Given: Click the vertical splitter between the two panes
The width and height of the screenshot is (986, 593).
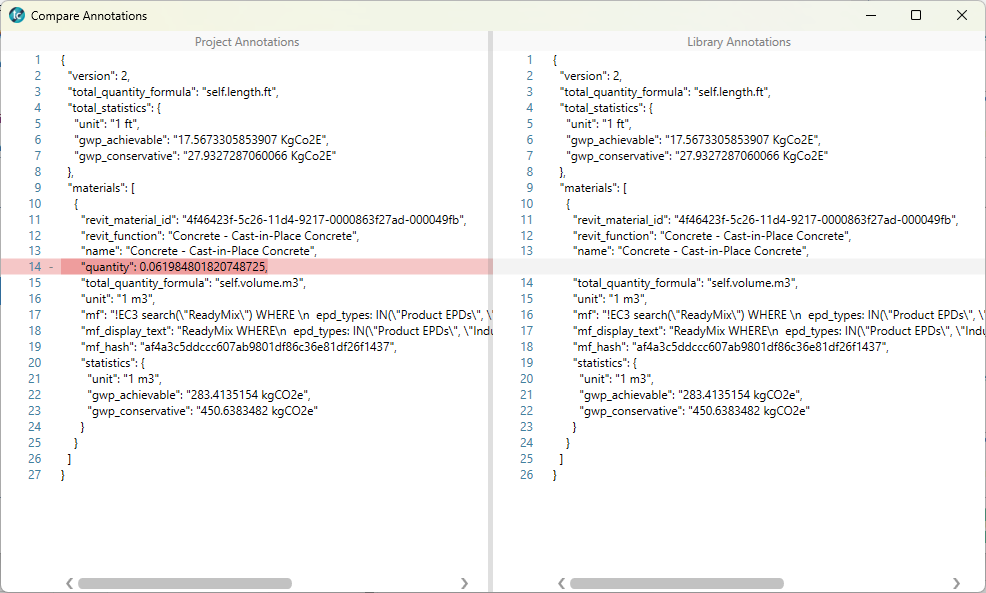Looking at the screenshot, I should pyautogui.click(x=490, y=300).
